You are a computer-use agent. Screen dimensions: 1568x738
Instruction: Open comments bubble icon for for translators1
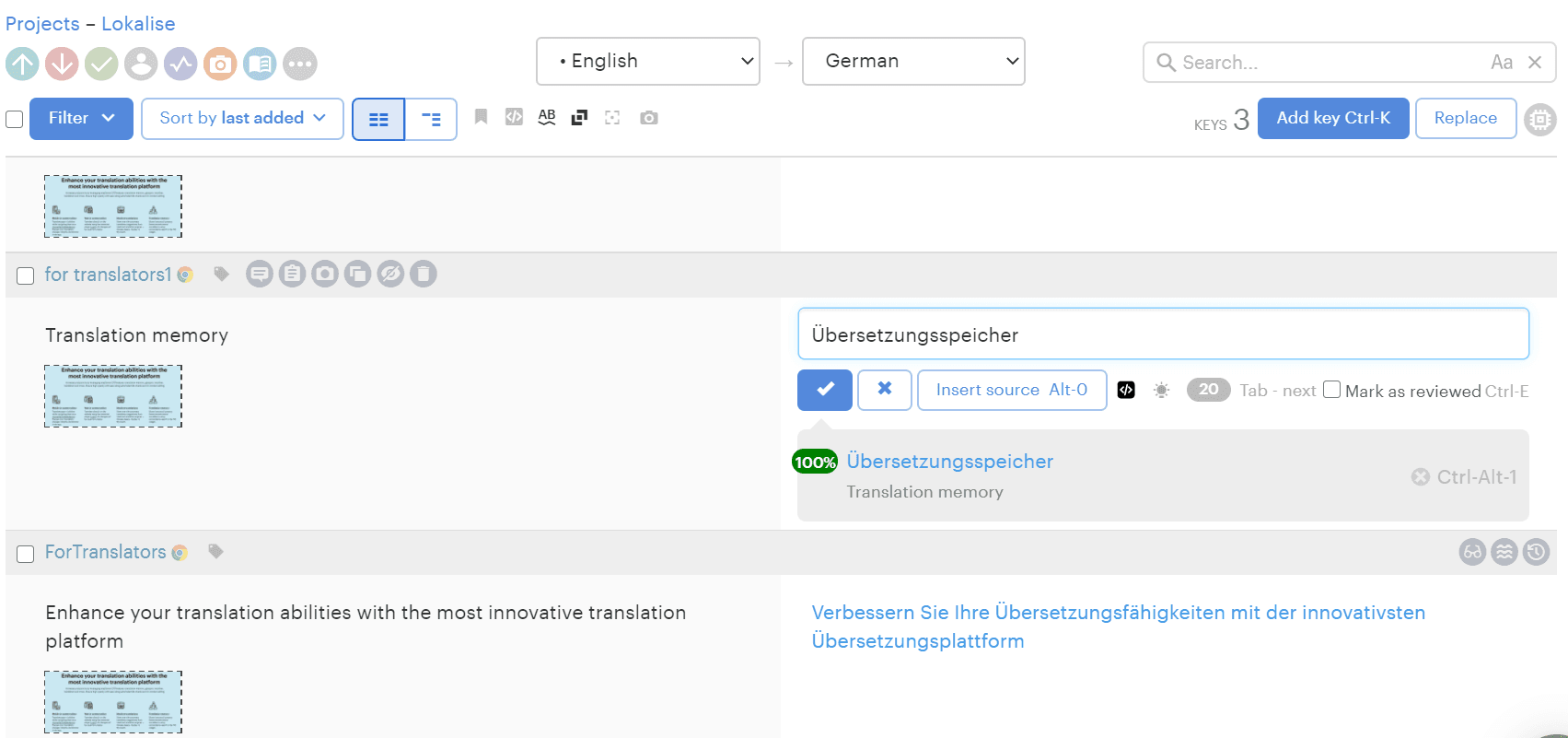click(x=260, y=274)
